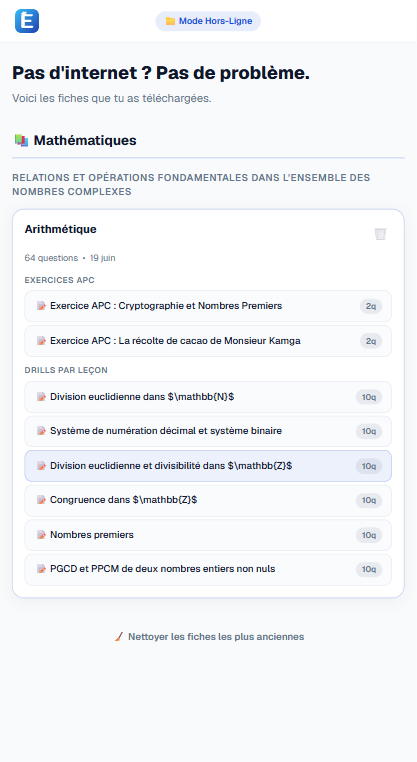This screenshot has height=762, width=417.
Task: Open the Congruence dans Z drill
Action: pos(208,500)
